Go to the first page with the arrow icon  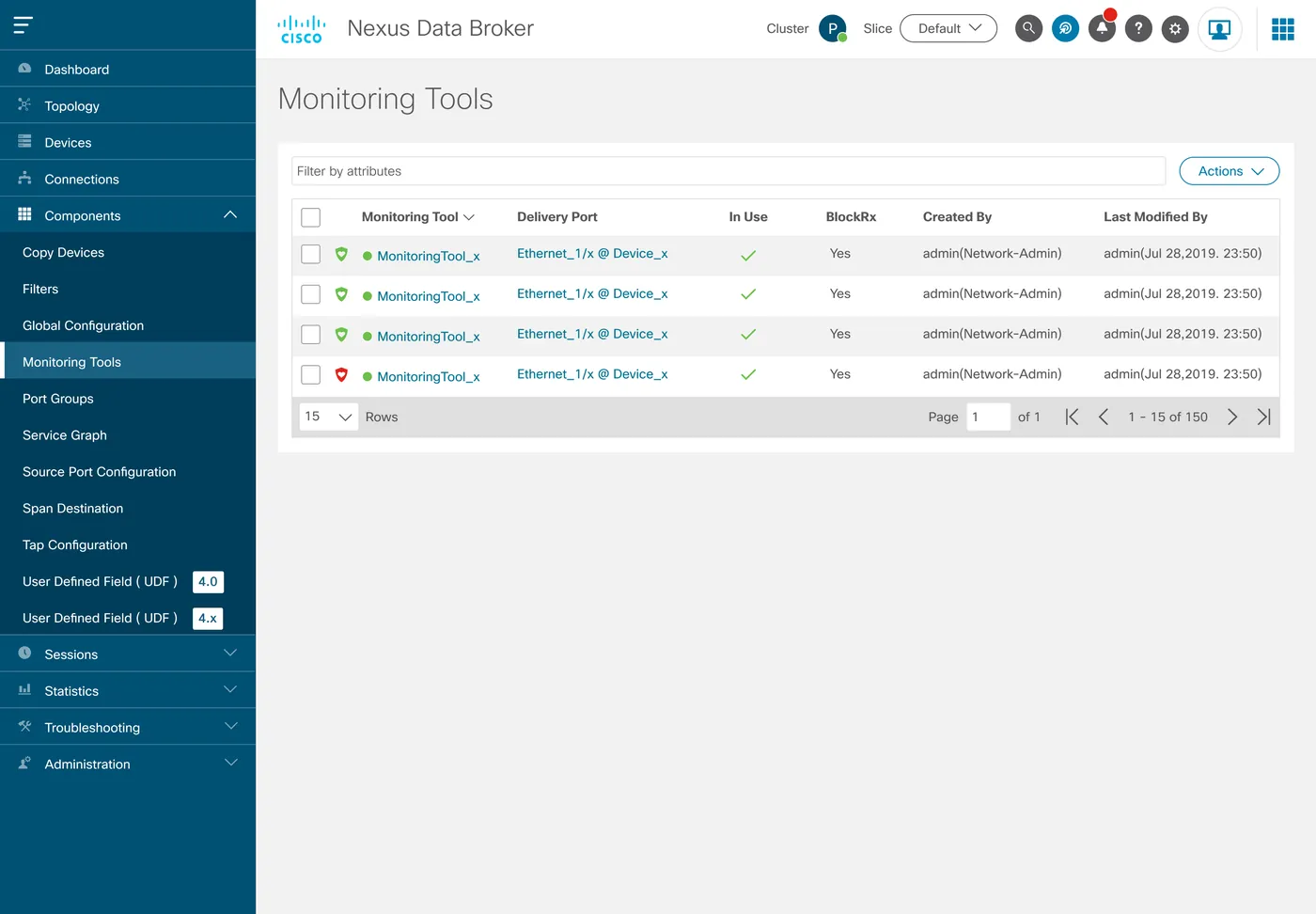[x=1072, y=417]
